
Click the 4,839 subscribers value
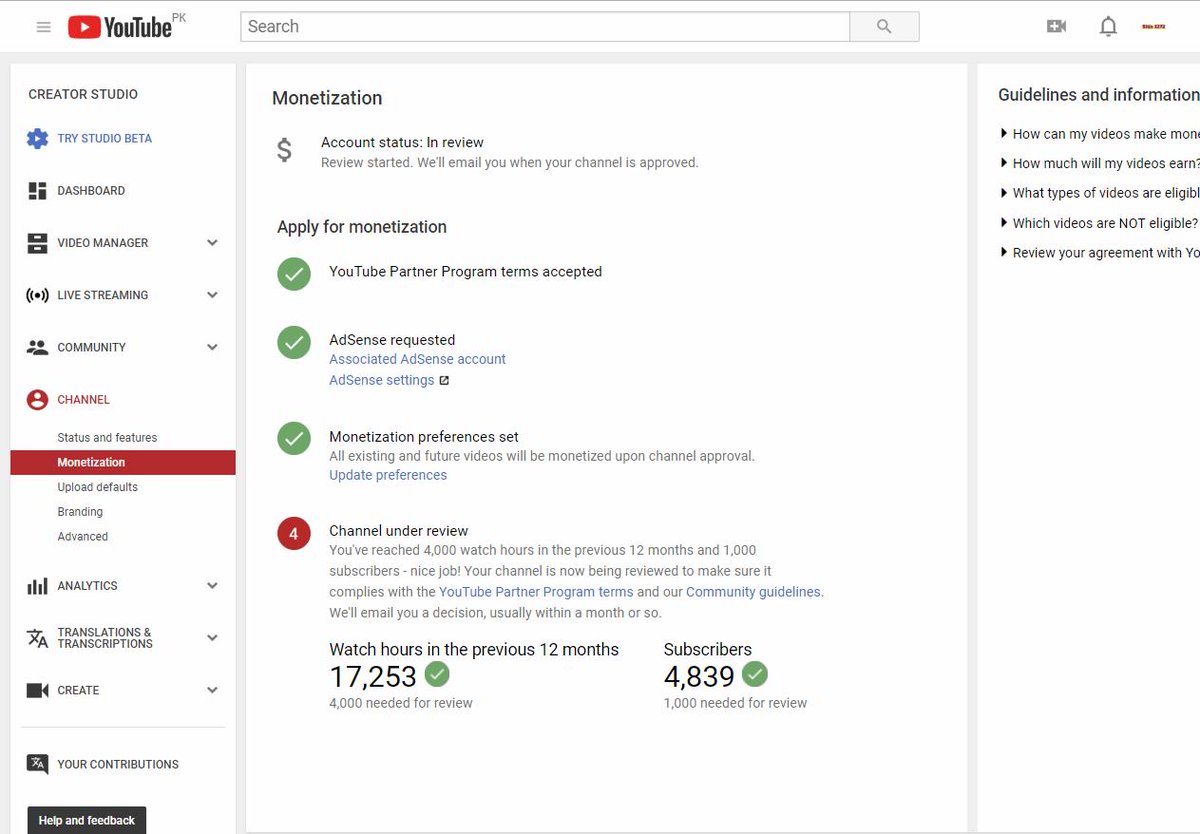pos(699,677)
